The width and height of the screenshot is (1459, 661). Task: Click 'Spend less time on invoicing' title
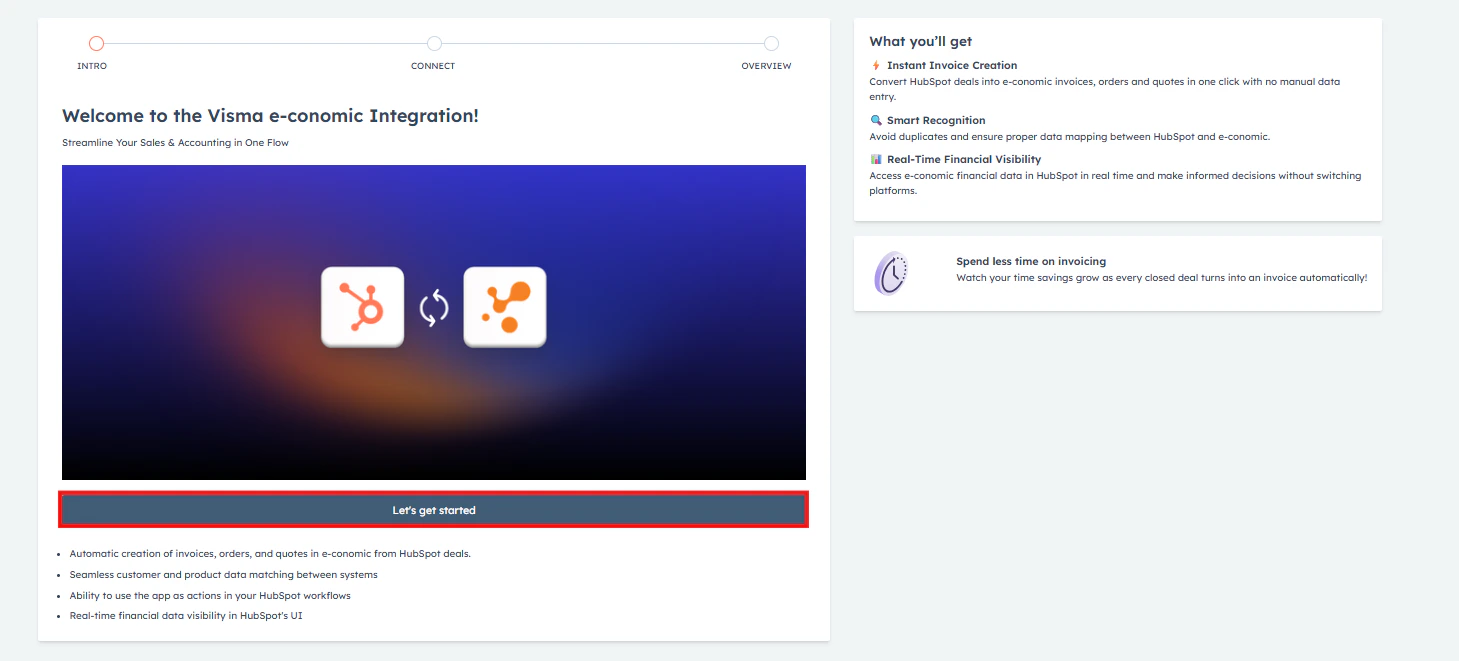[x=1031, y=261]
